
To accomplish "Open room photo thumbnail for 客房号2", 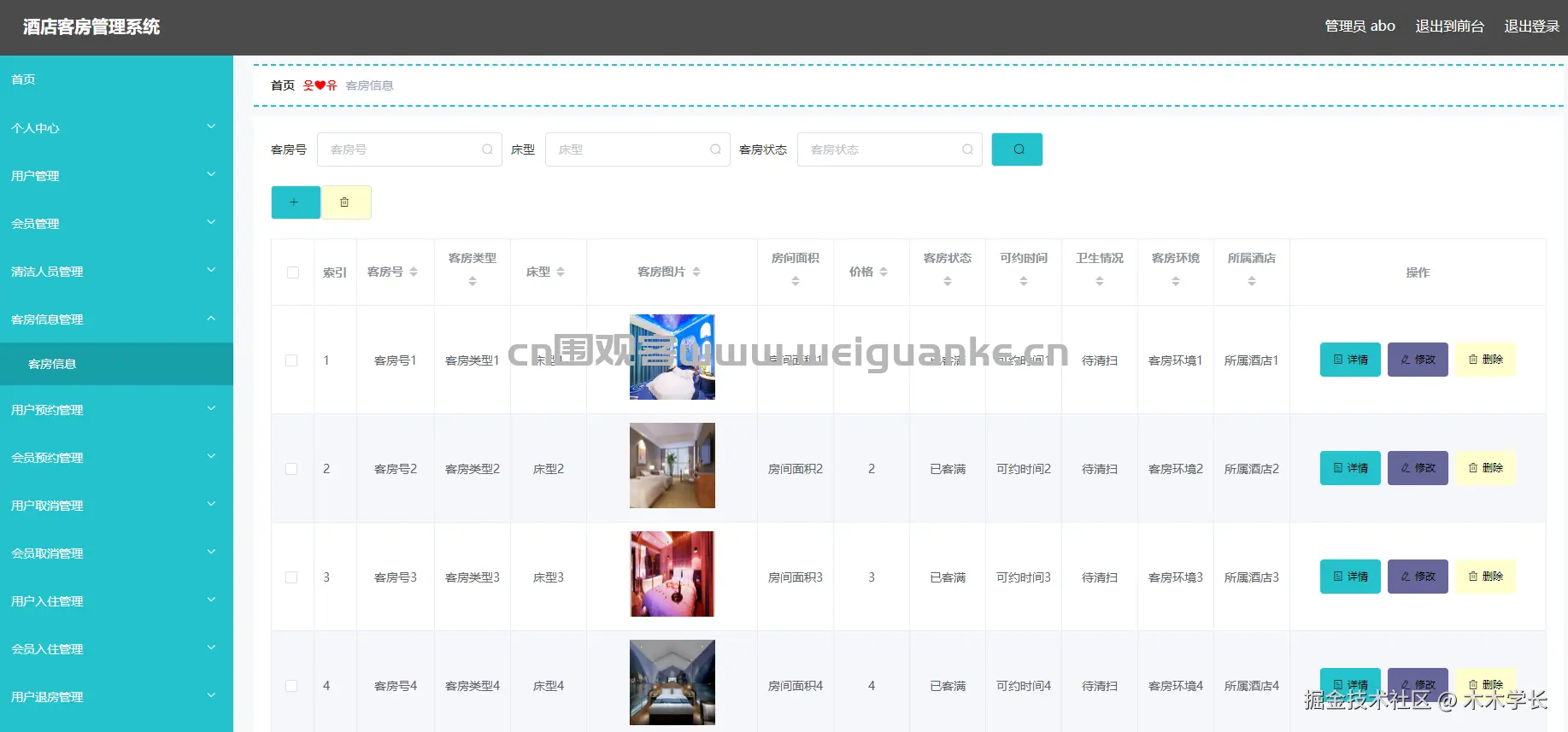I will click(x=672, y=466).
